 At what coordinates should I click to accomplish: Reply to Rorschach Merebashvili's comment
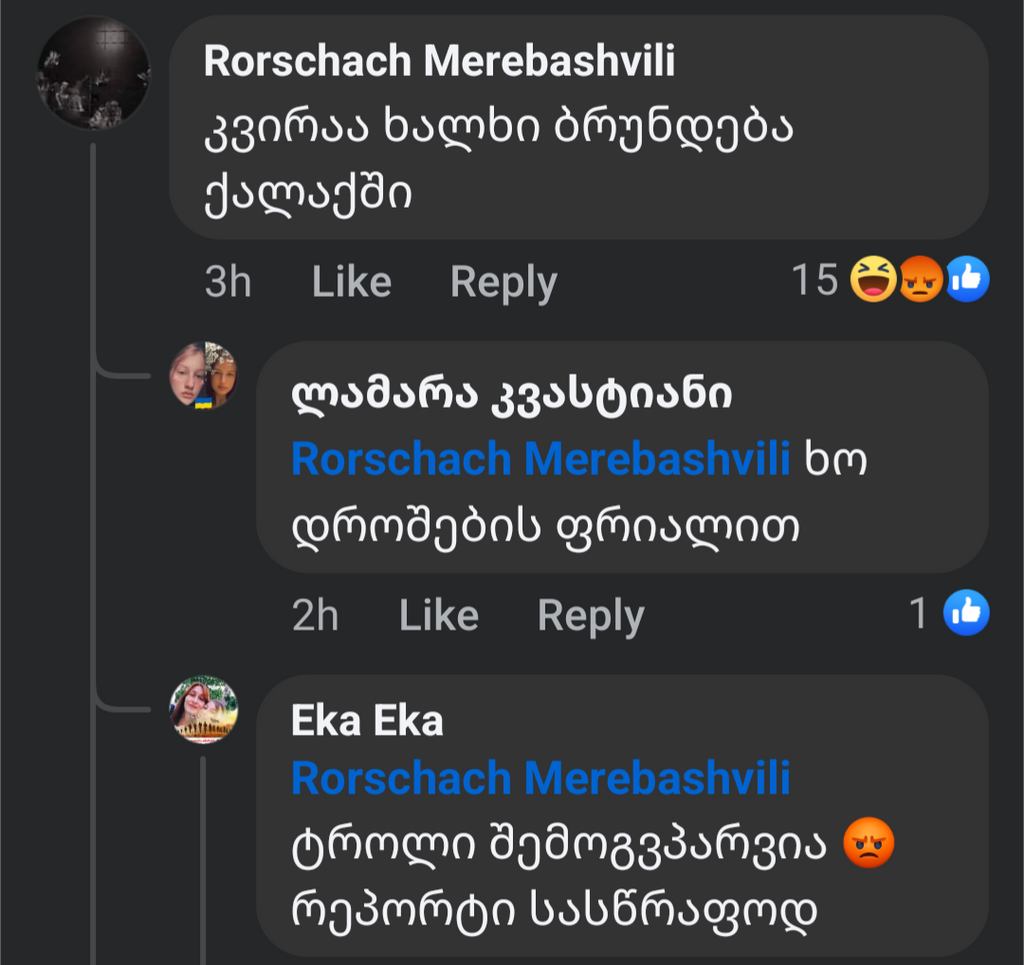pos(503,283)
